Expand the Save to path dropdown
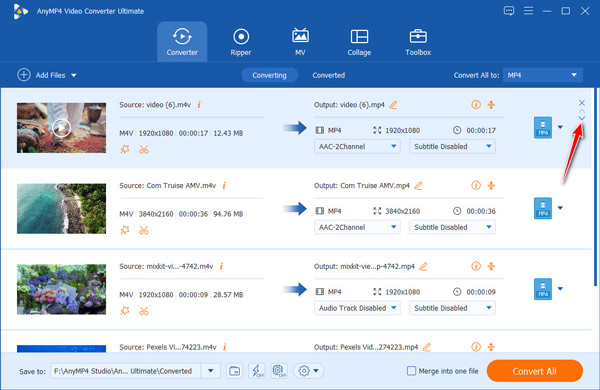The image size is (600, 390). coord(210,371)
